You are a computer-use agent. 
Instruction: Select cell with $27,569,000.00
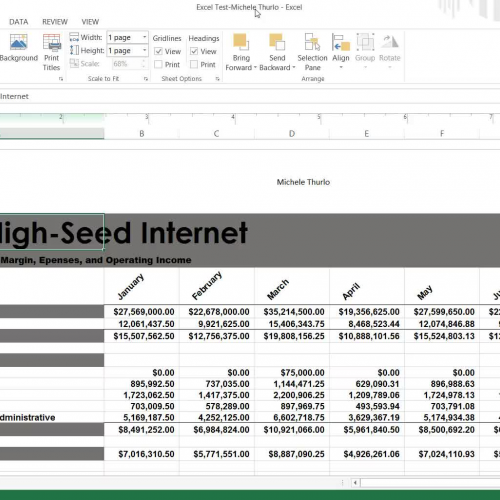click(x=142, y=312)
